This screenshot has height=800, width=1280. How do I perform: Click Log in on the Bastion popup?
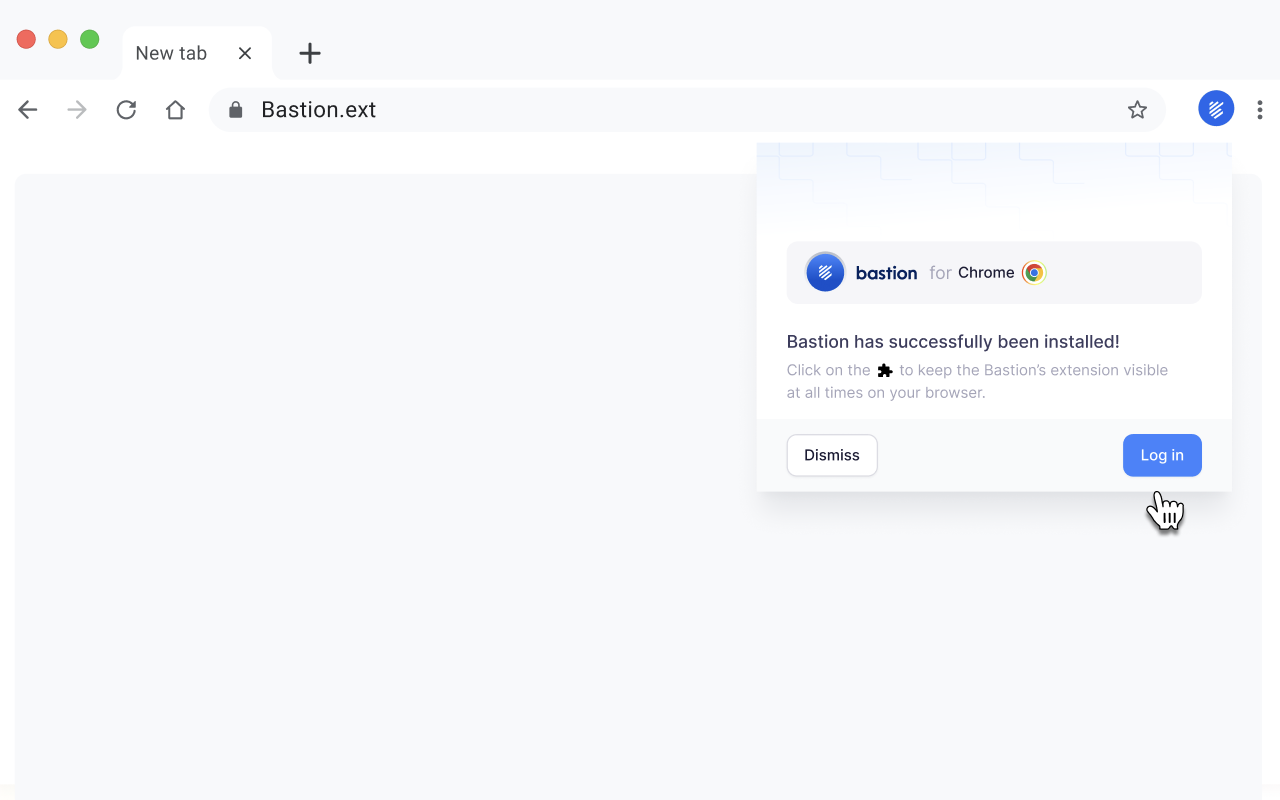click(1162, 455)
